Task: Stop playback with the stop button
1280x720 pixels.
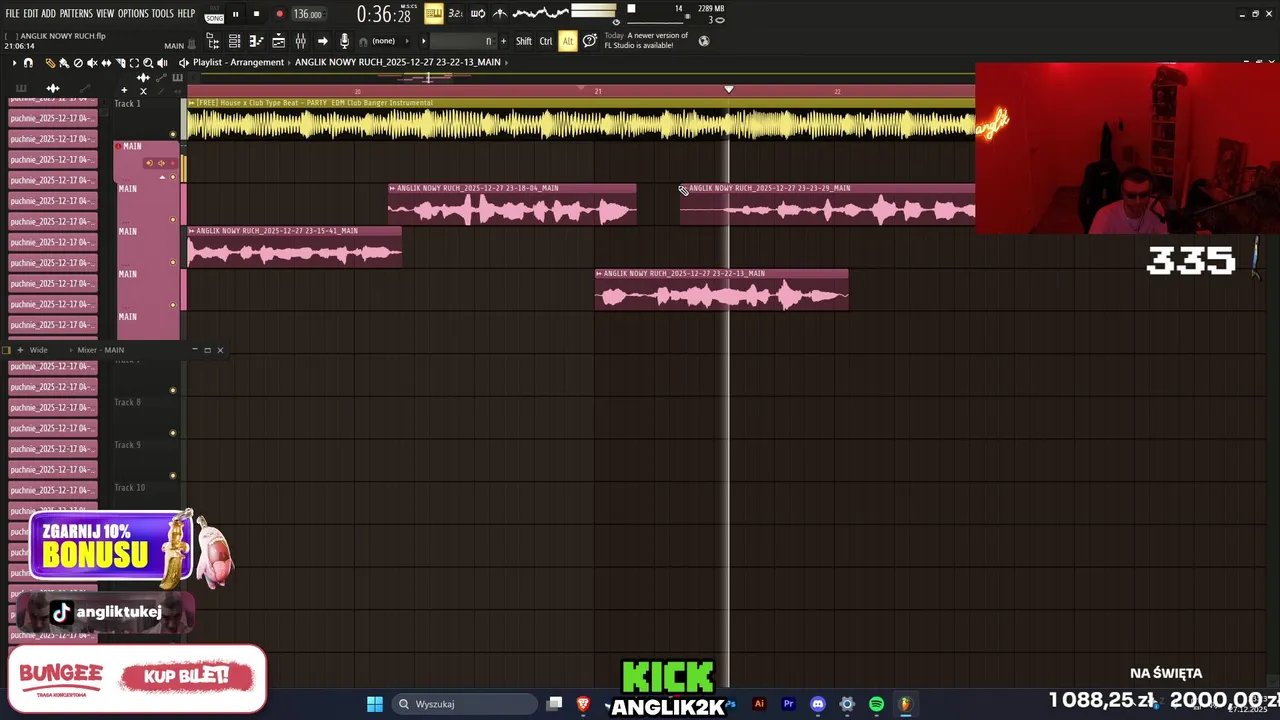Action: pos(257,14)
